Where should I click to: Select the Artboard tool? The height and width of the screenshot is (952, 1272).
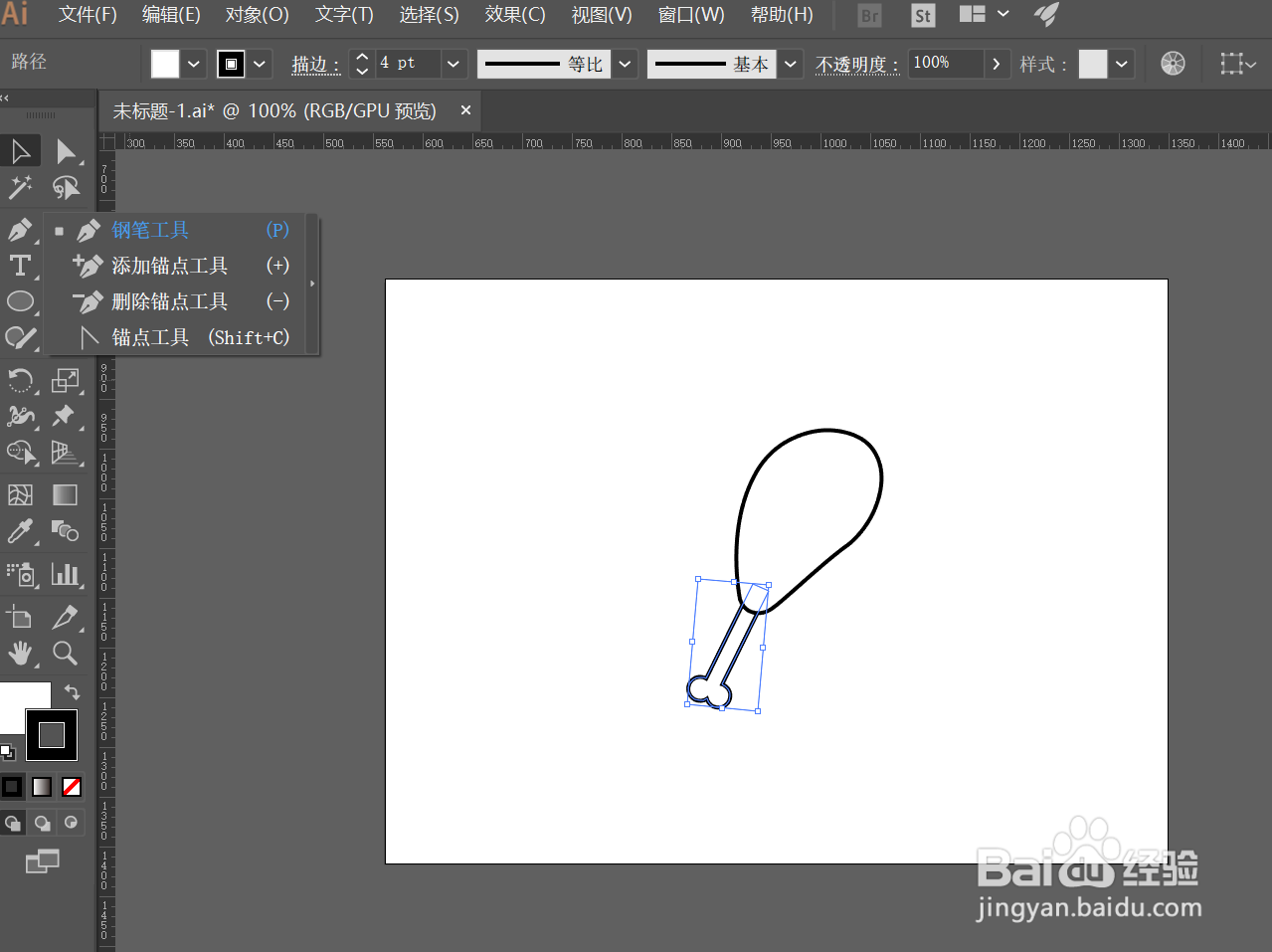tap(20, 617)
